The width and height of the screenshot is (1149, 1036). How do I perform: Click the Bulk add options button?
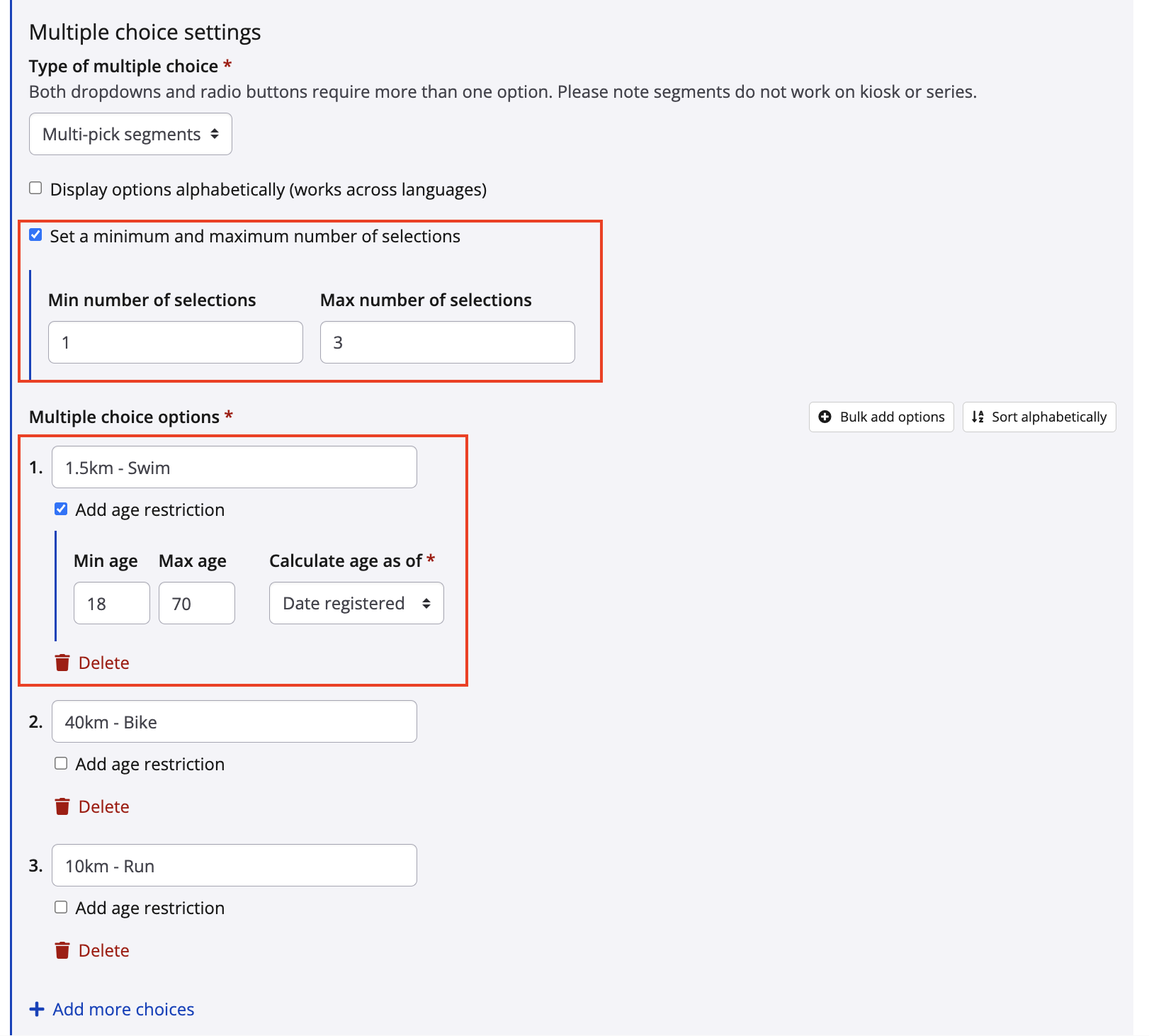coord(881,417)
